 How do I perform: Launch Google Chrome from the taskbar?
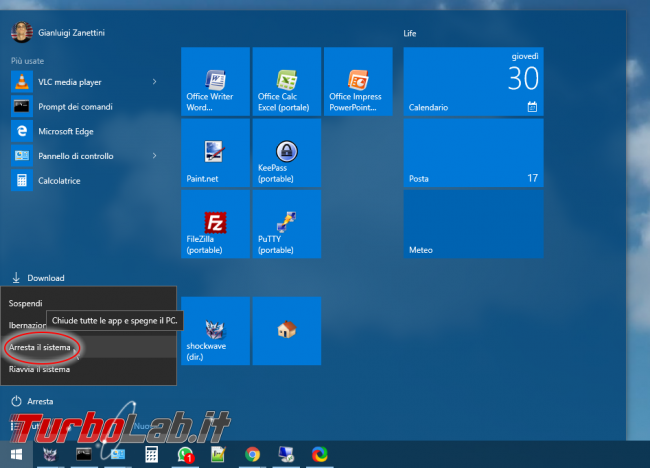point(252,454)
